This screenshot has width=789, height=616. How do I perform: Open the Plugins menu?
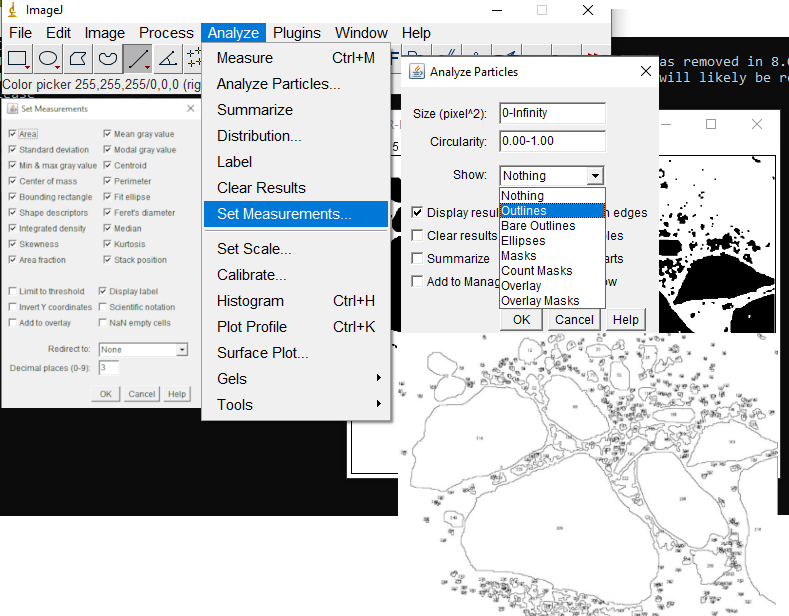coord(296,33)
